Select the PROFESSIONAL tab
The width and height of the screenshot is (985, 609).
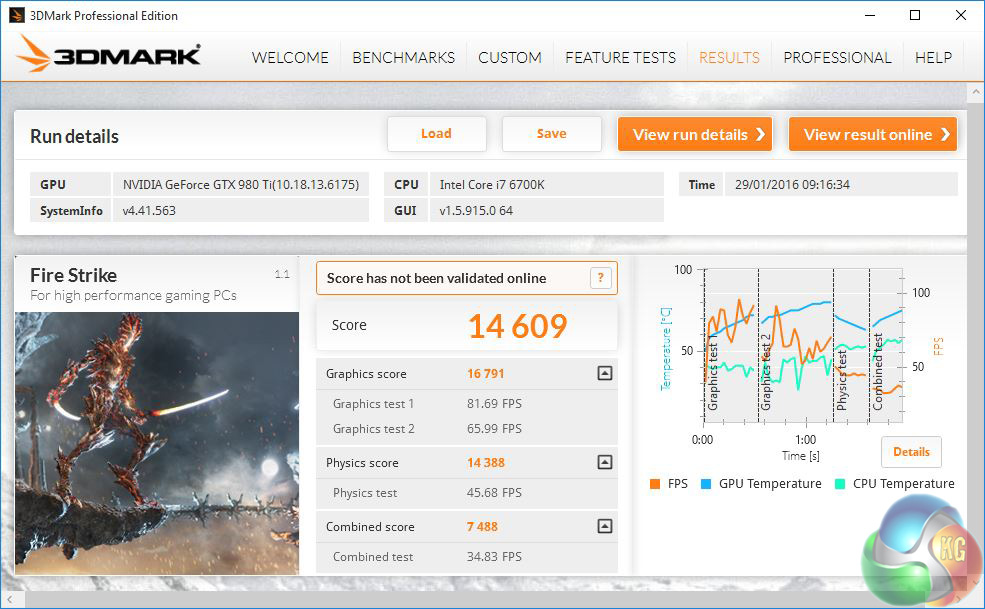pyautogui.click(x=837, y=57)
